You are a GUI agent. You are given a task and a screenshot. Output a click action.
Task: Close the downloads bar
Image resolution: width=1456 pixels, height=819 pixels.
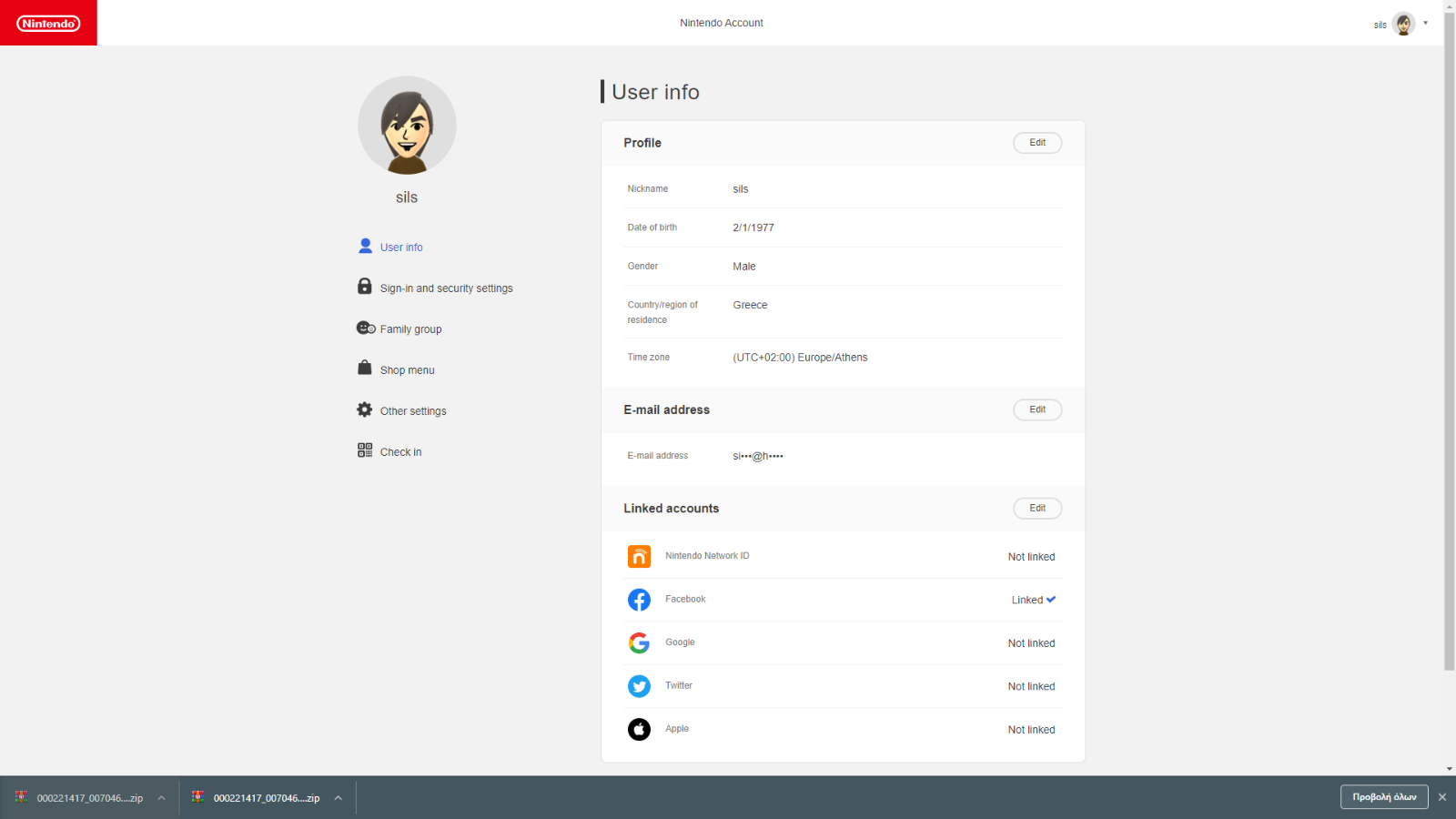pyautogui.click(x=1442, y=797)
